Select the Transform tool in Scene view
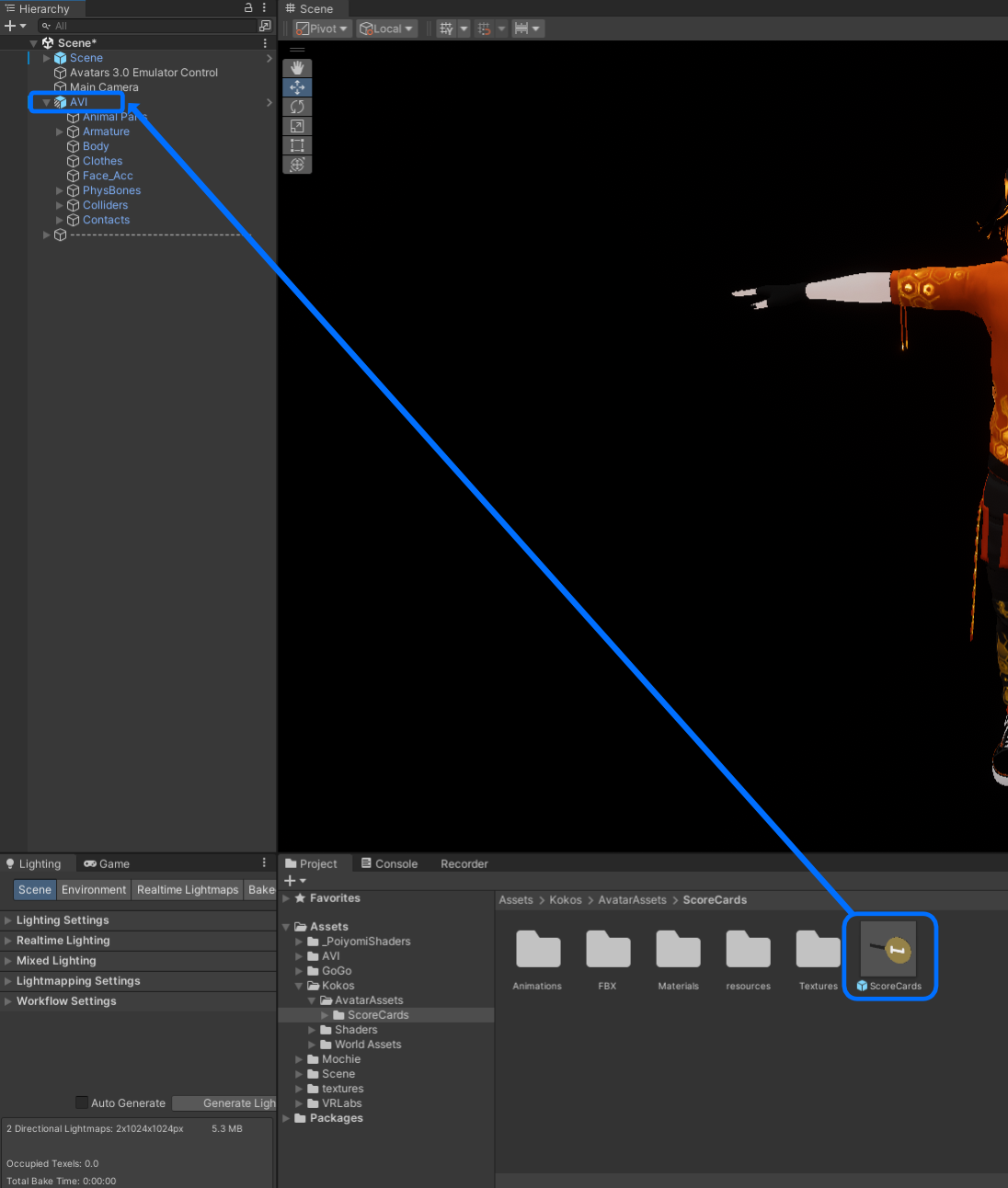The height and width of the screenshot is (1188, 1008). pos(297,165)
